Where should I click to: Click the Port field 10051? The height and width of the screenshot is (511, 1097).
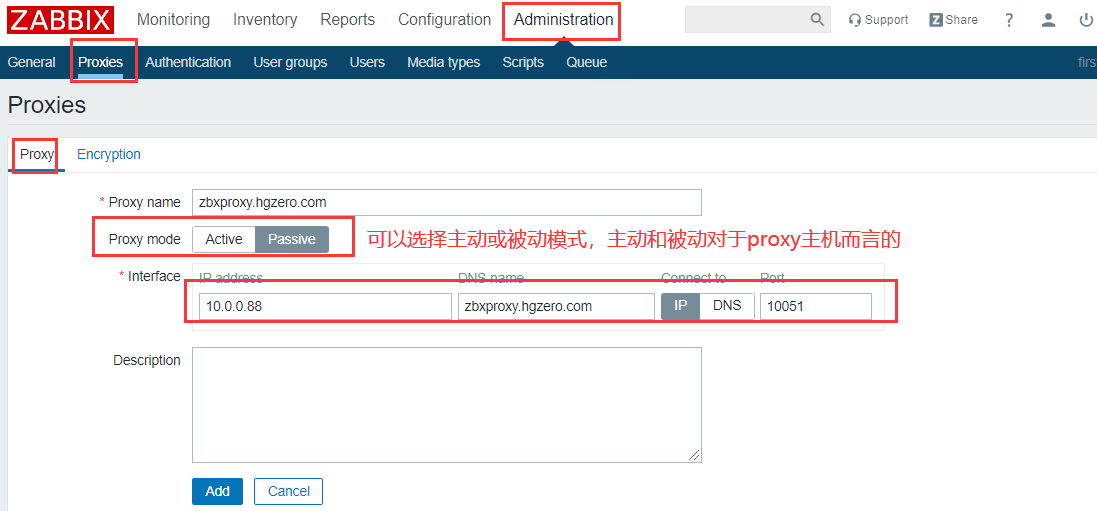click(x=816, y=307)
